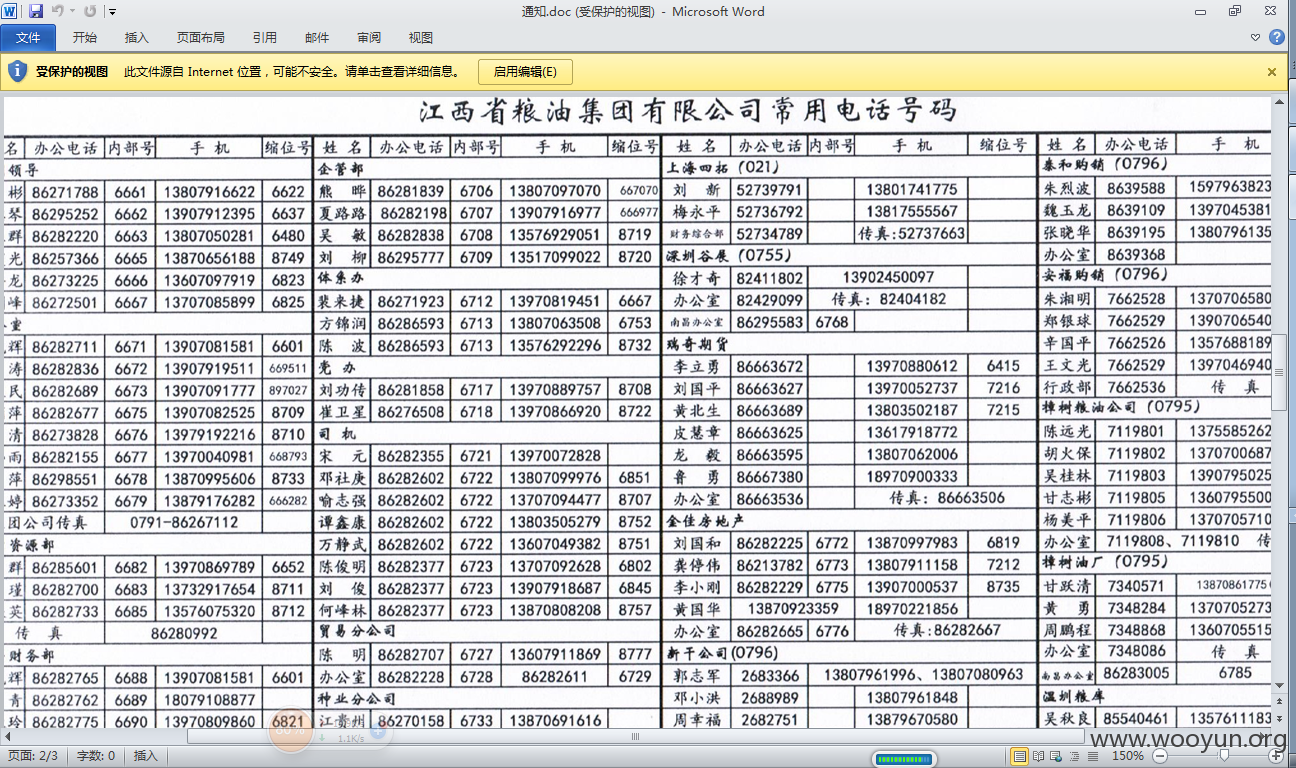Click the name cell 熊晔
This screenshot has width=1296, height=768.
coord(343,191)
